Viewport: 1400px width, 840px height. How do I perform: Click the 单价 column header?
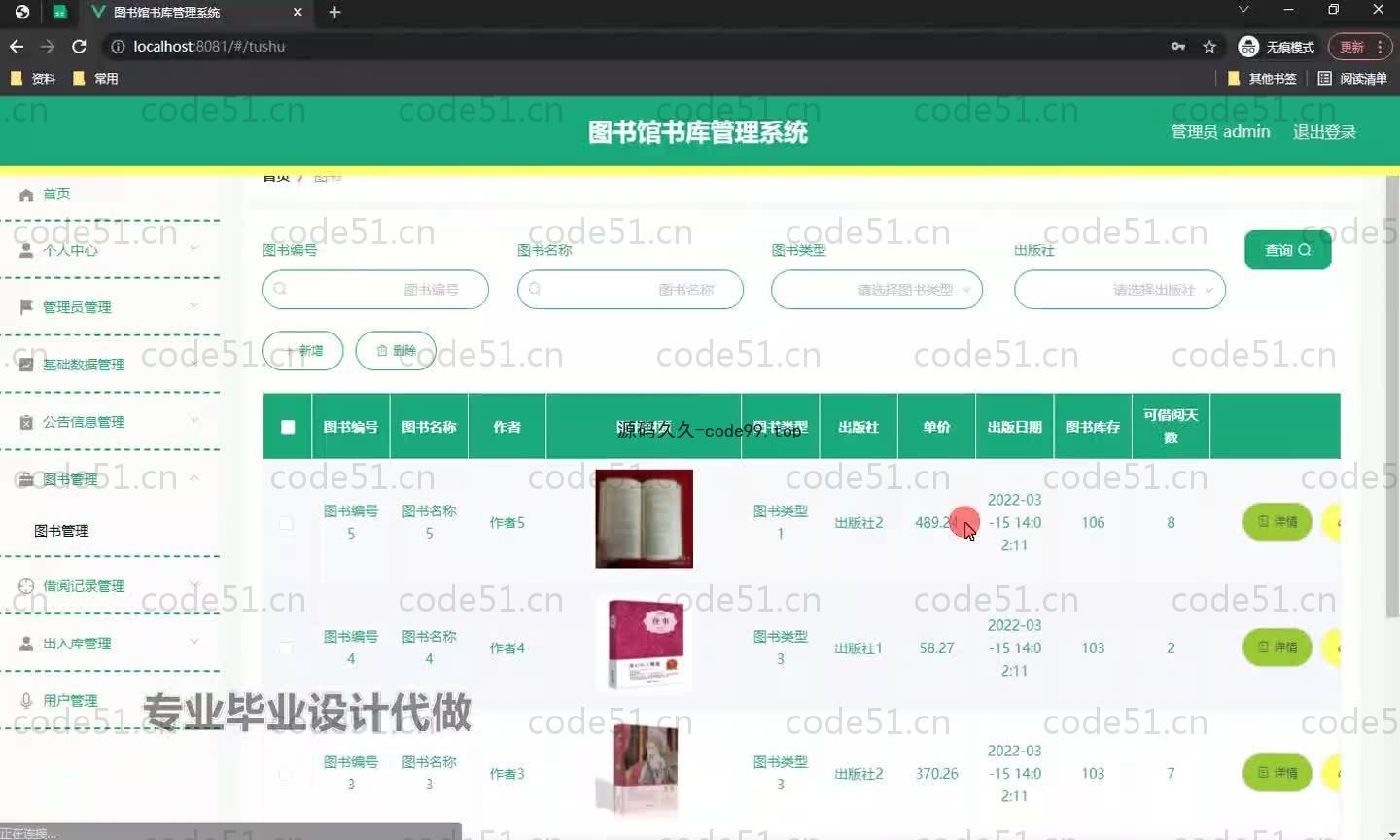click(x=936, y=427)
